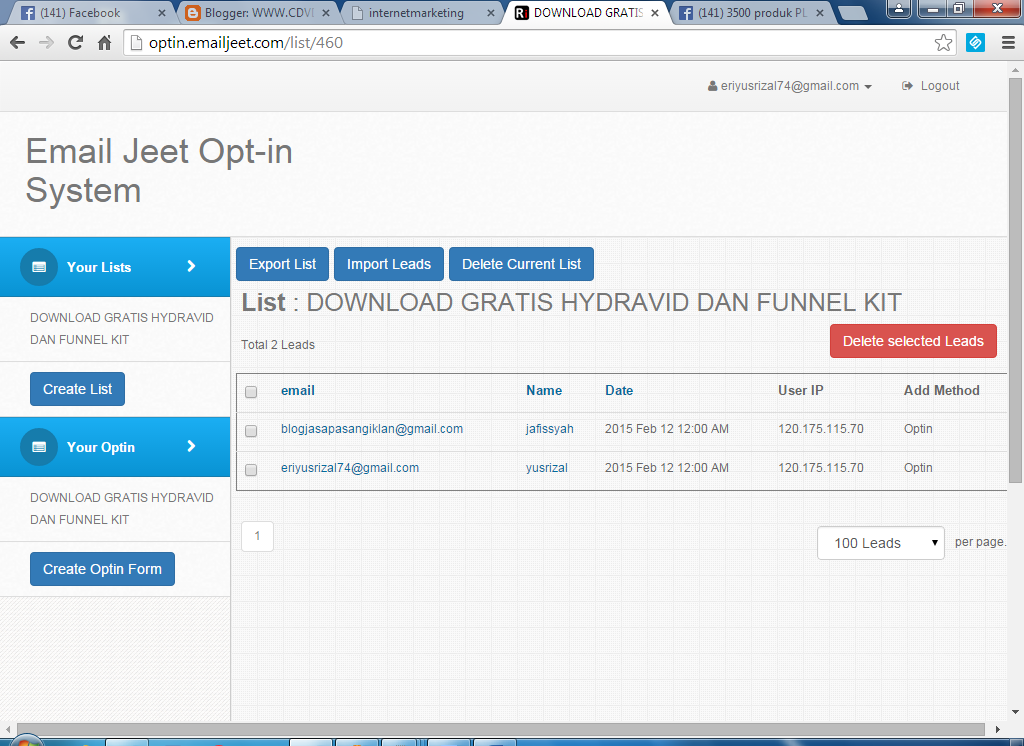This screenshot has width=1024, height=746.
Task: Click IP address in the jafissyah row
Action: 821,429
